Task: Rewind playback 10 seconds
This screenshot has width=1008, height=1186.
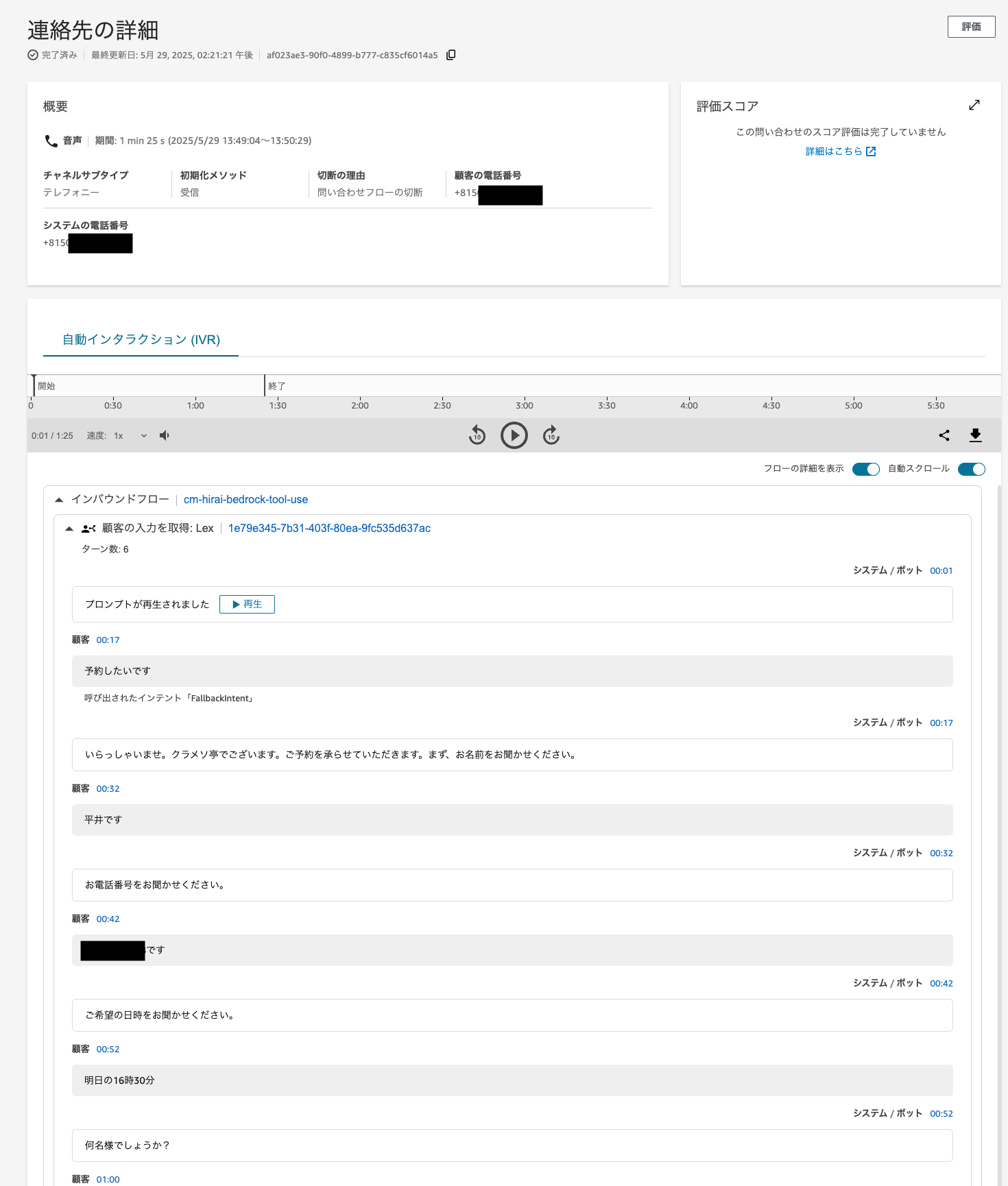Action: (x=477, y=435)
